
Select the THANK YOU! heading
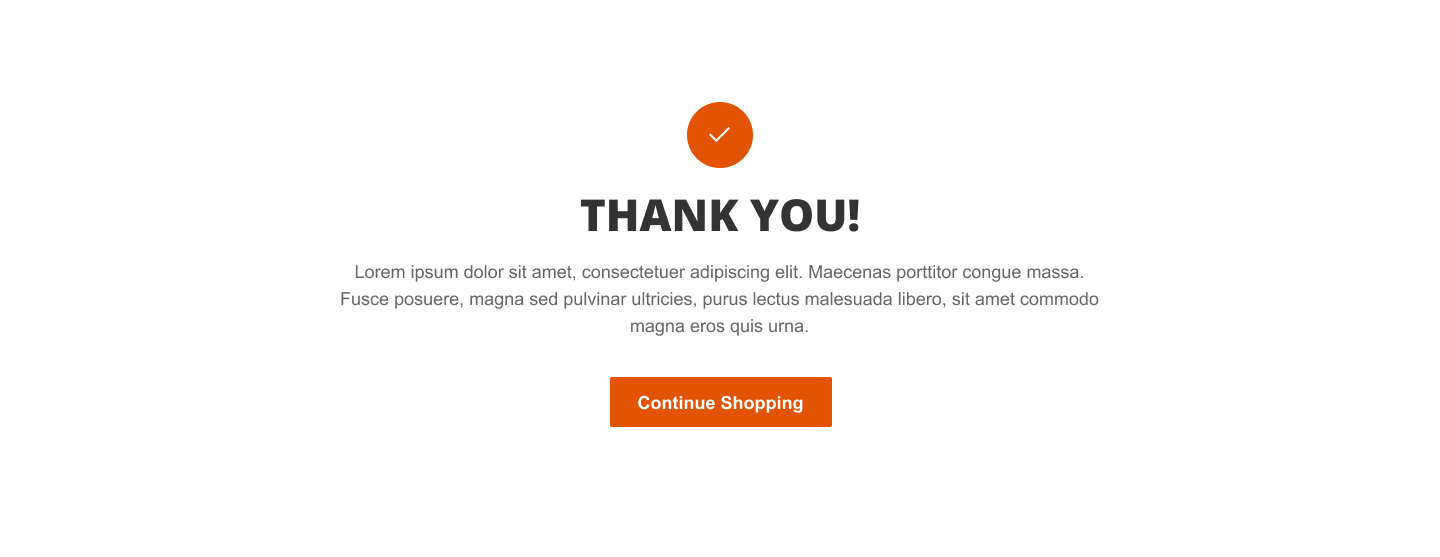720,216
